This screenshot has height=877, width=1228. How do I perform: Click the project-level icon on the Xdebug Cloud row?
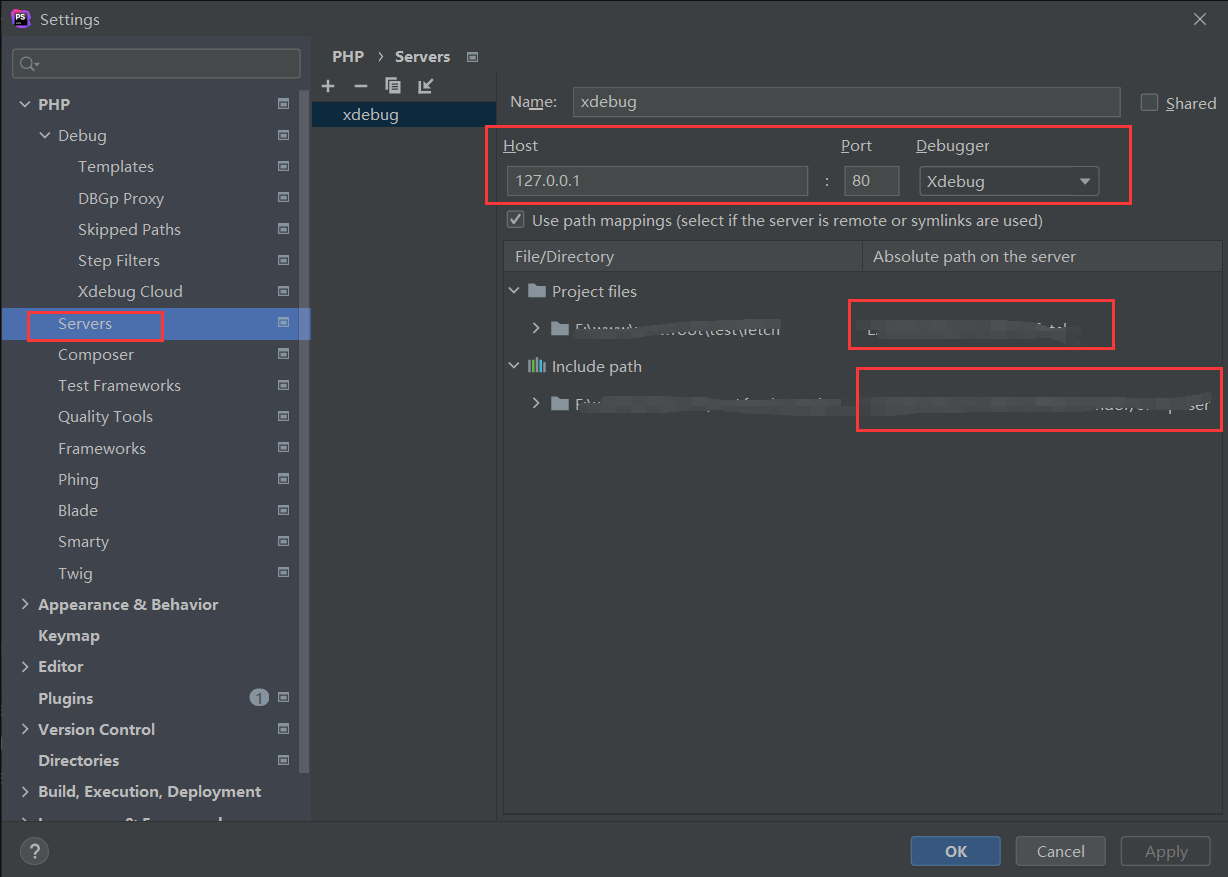click(284, 291)
